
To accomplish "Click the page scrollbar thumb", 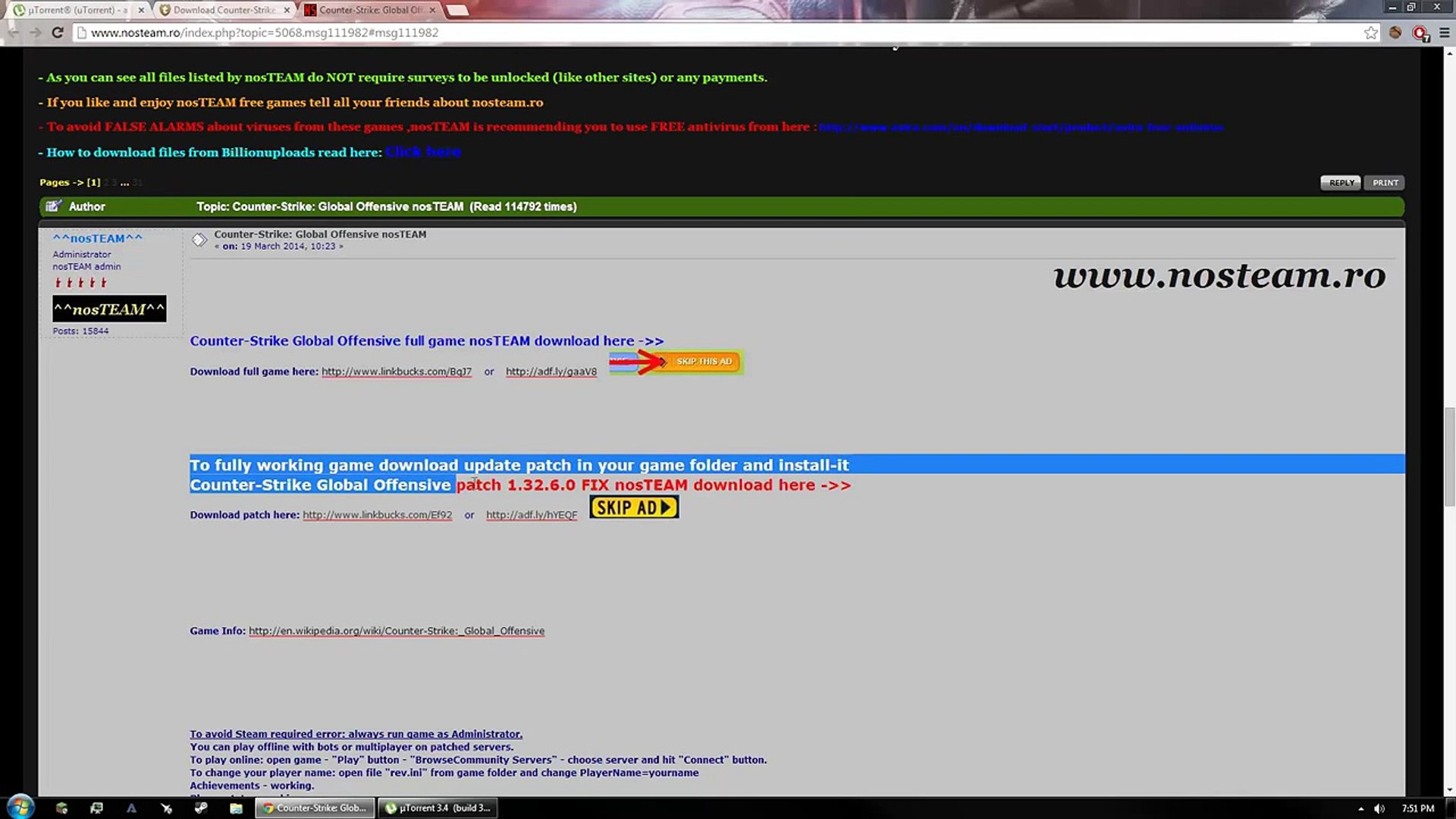I will (1449, 457).
